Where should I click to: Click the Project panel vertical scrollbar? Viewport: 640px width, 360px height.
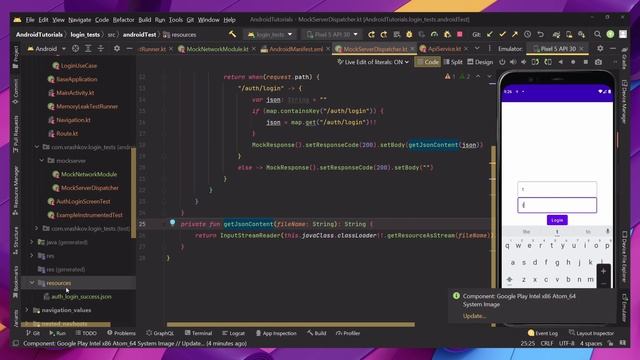(133, 193)
